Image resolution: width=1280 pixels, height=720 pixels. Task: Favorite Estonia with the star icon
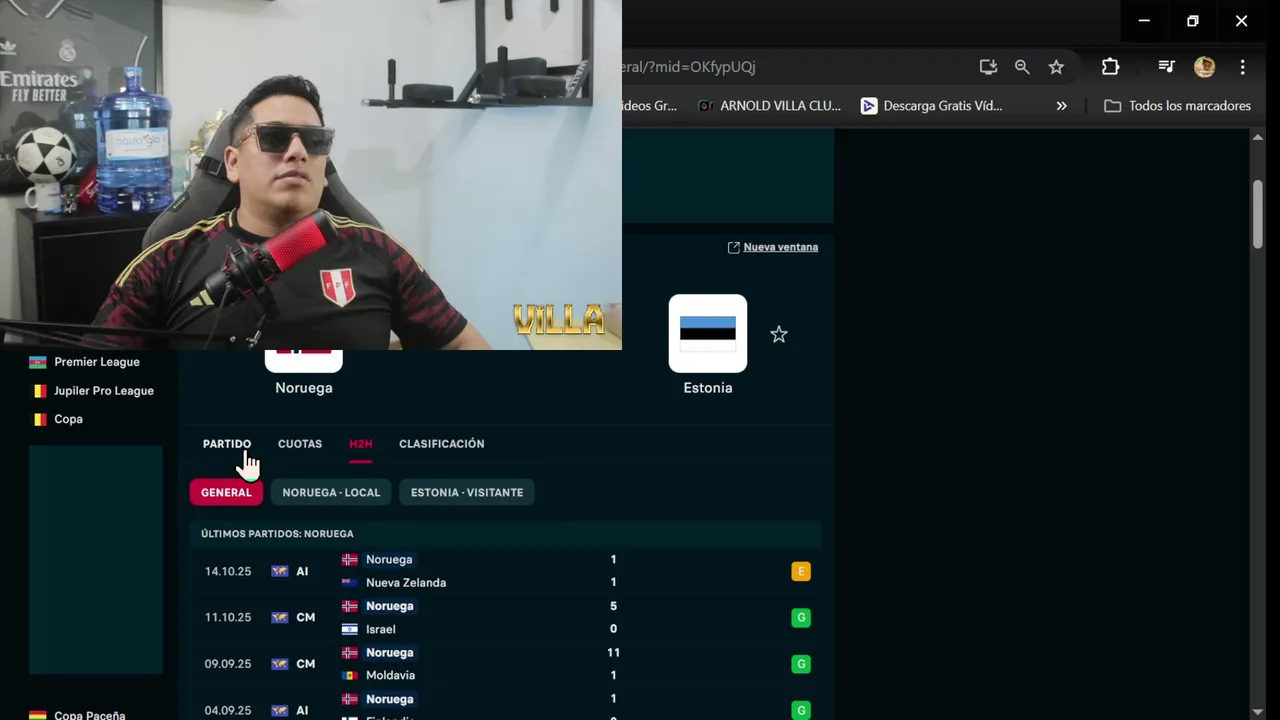(x=779, y=335)
